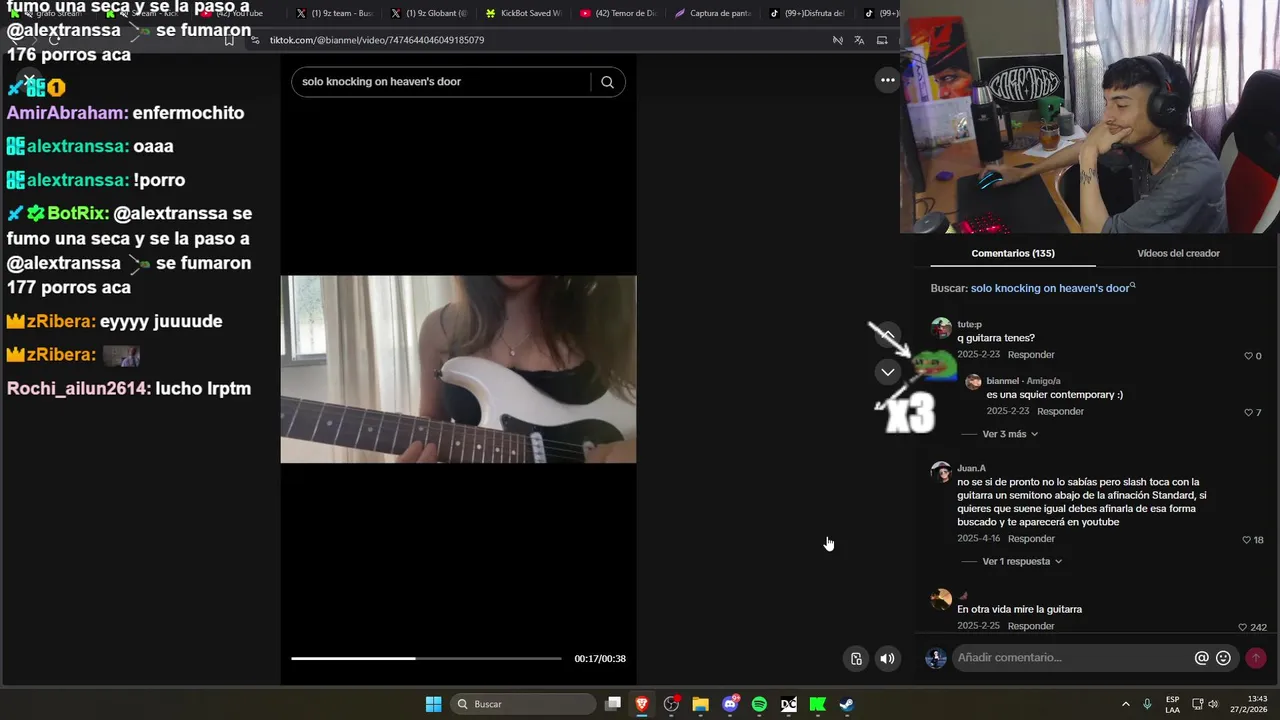This screenshot has height=720, width=1280.
Task: Open the emoji picker in comment box
Action: [x=1223, y=658]
